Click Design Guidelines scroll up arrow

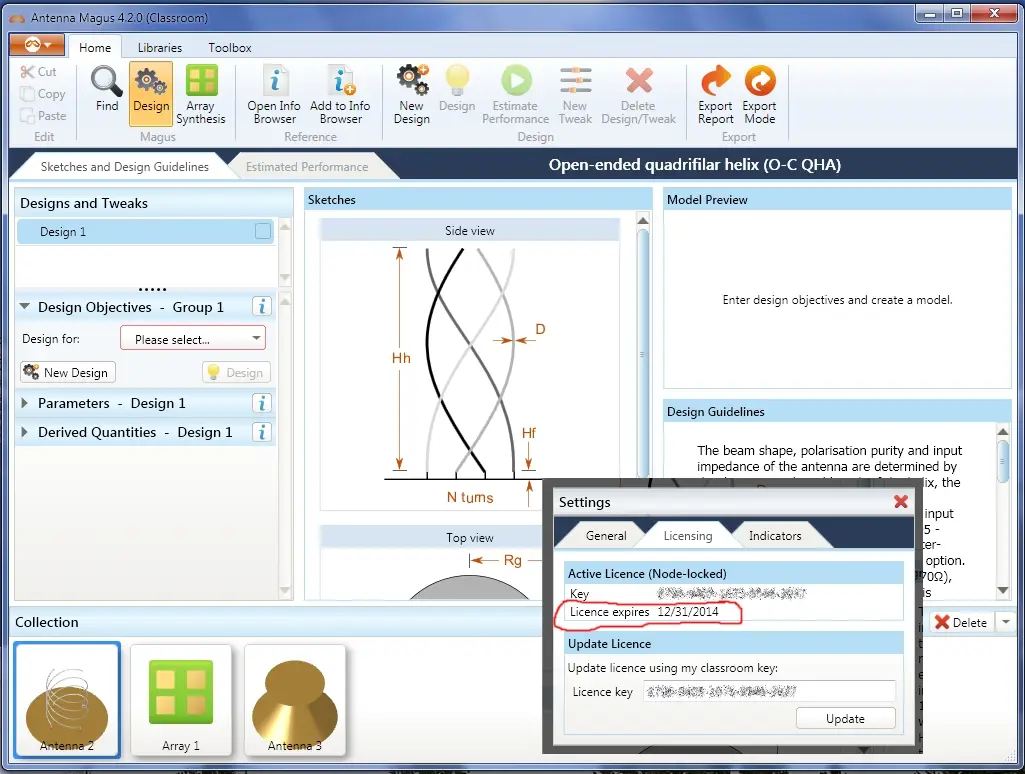[1003, 431]
